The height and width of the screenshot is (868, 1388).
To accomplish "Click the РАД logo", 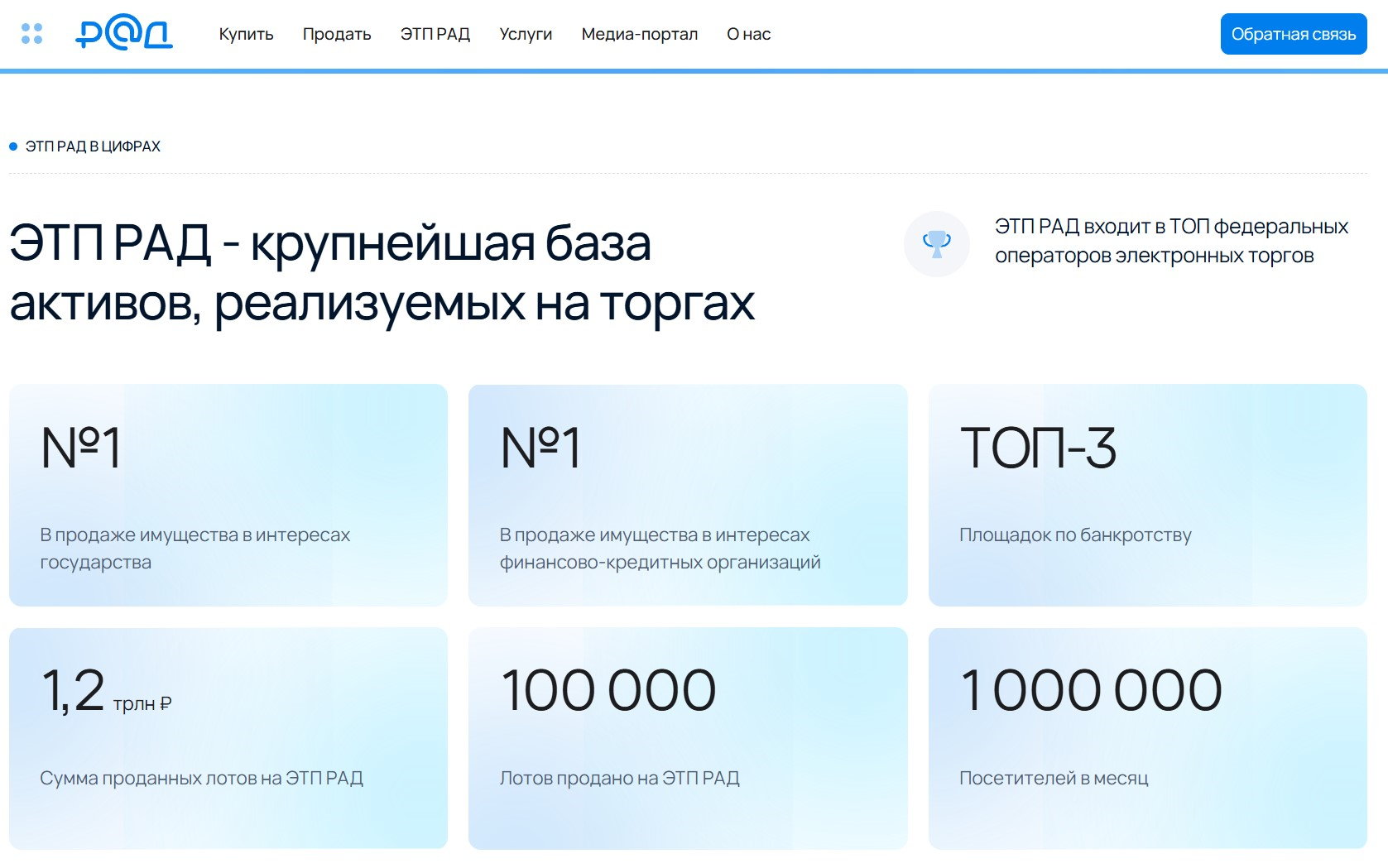I will click(124, 34).
